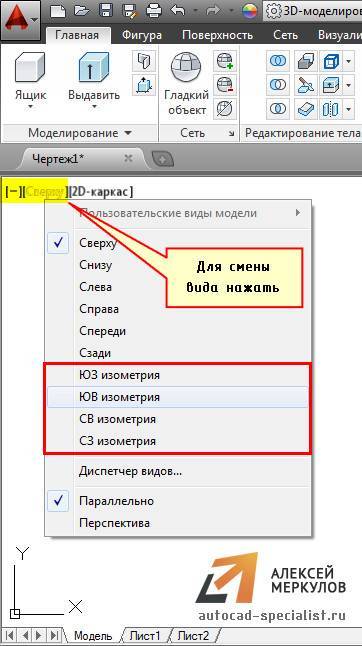
Task: Click the blue wireframe cube edge icon
Action: tap(331, 62)
